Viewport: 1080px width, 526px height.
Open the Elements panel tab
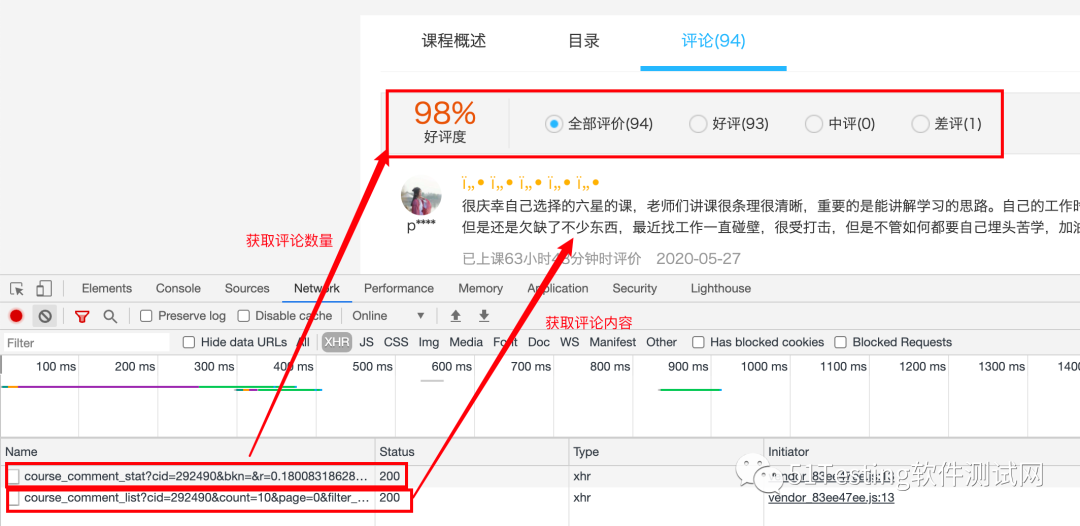[107, 288]
